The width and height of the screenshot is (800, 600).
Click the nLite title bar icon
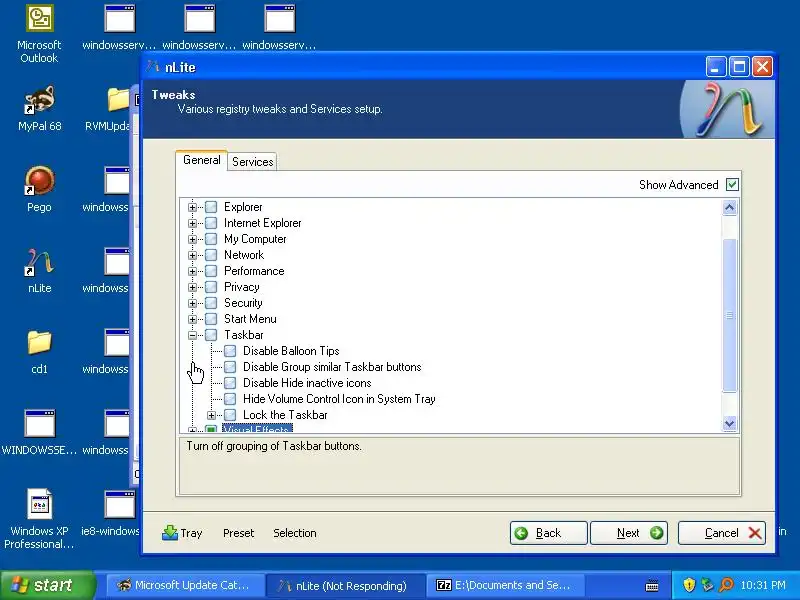pyautogui.click(x=153, y=67)
